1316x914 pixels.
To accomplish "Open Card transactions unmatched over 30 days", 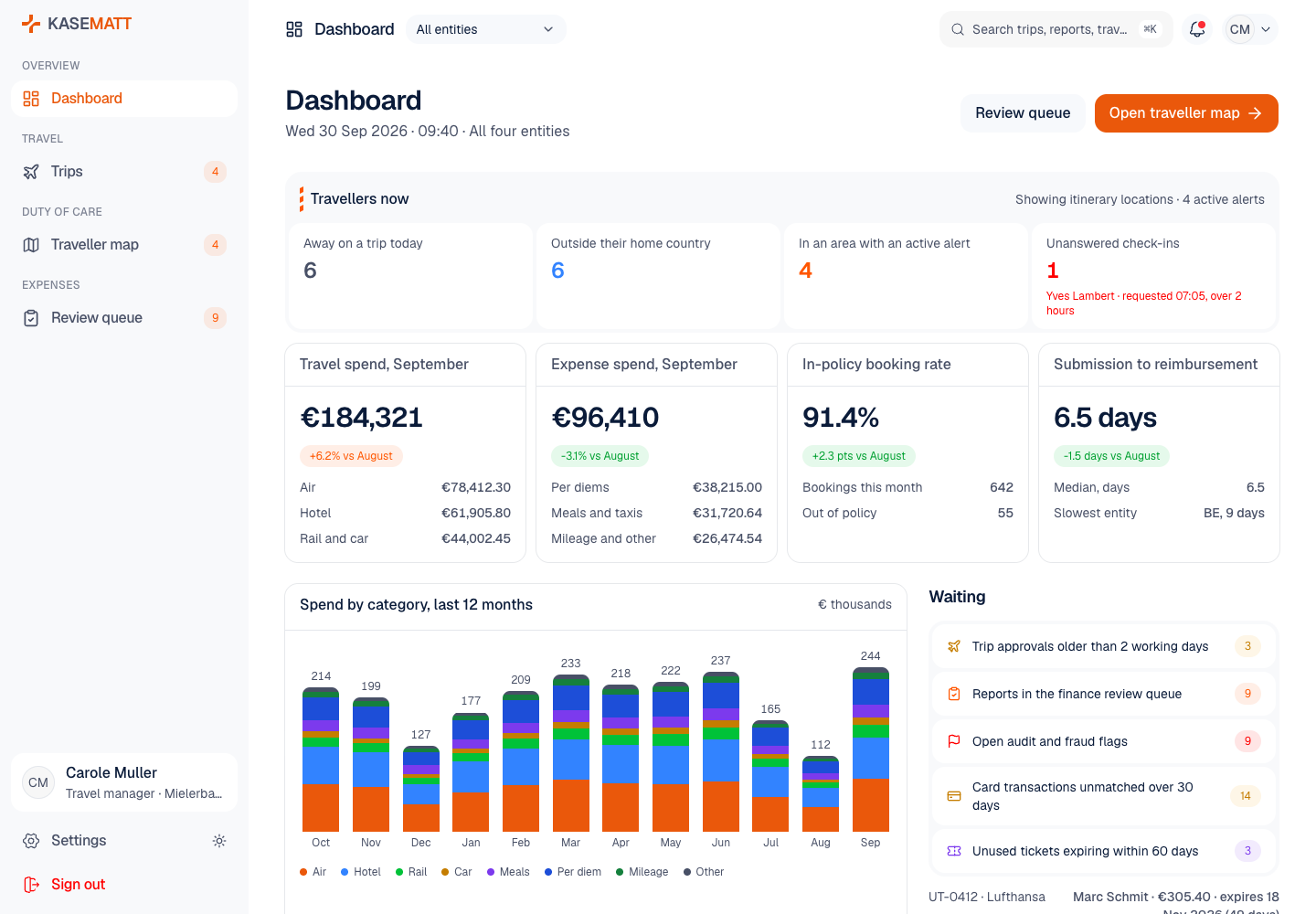I will tap(1104, 796).
